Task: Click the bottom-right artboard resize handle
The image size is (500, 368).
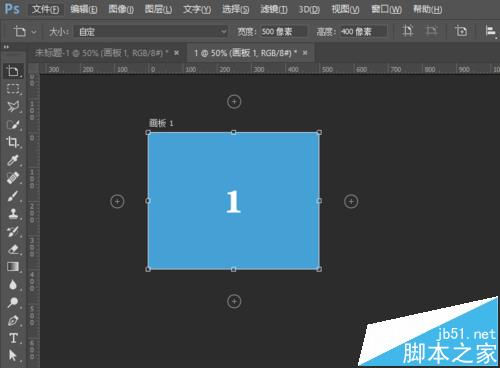Action: pyautogui.click(x=319, y=269)
